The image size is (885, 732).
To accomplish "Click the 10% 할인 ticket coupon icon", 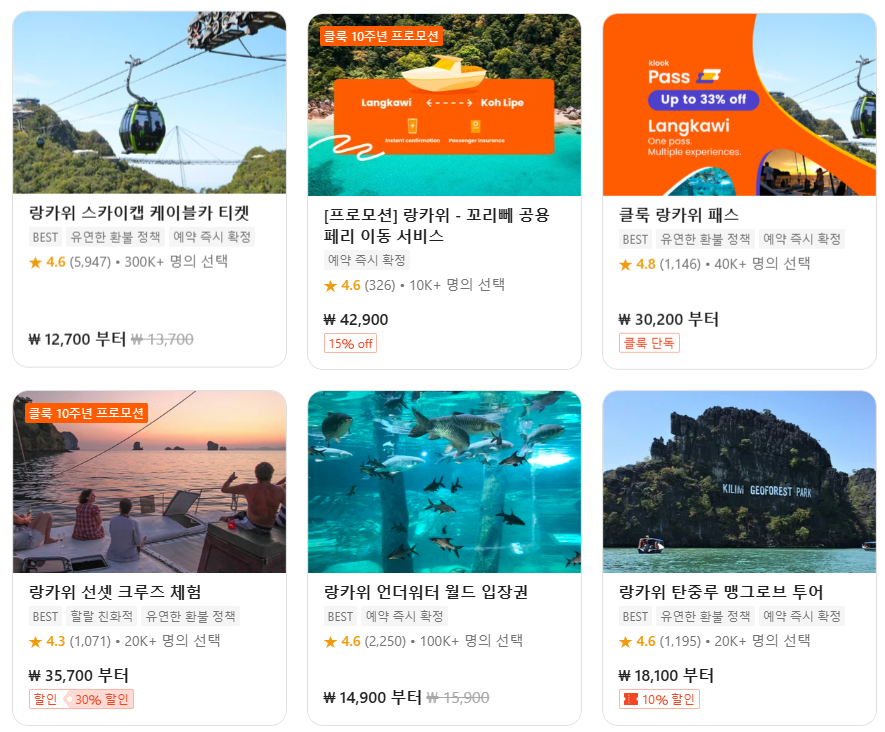I will pyautogui.click(x=630, y=699).
